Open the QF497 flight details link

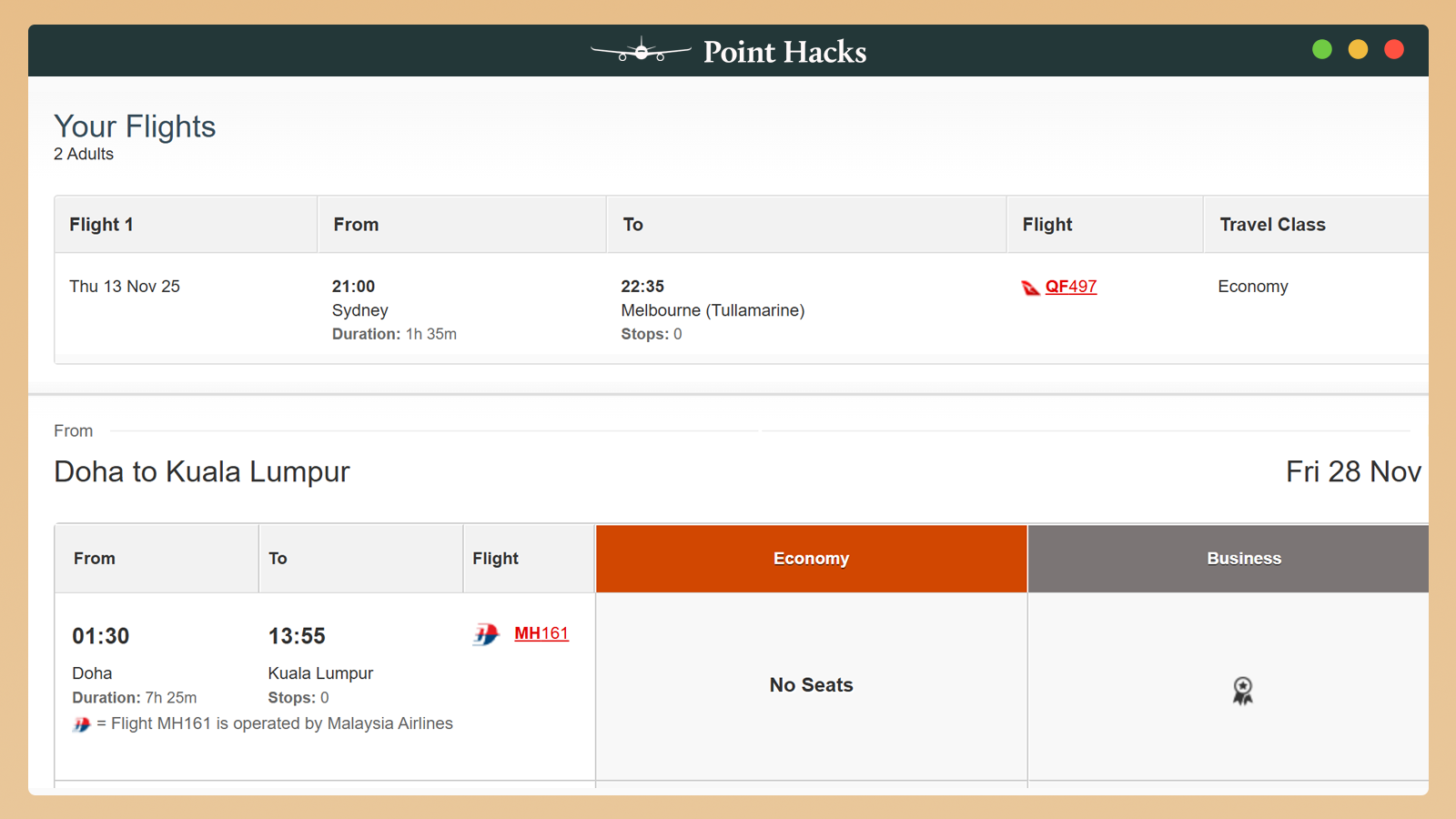tap(1070, 287)
